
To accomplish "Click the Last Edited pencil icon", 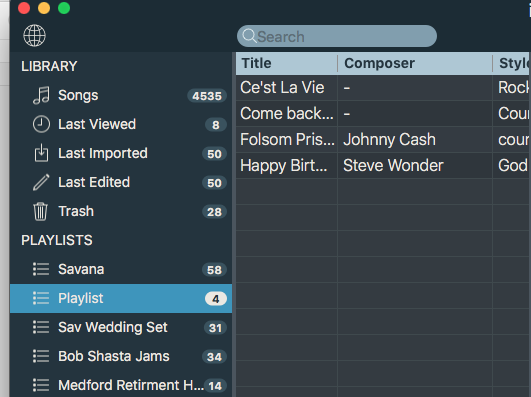I will point(41,182).
